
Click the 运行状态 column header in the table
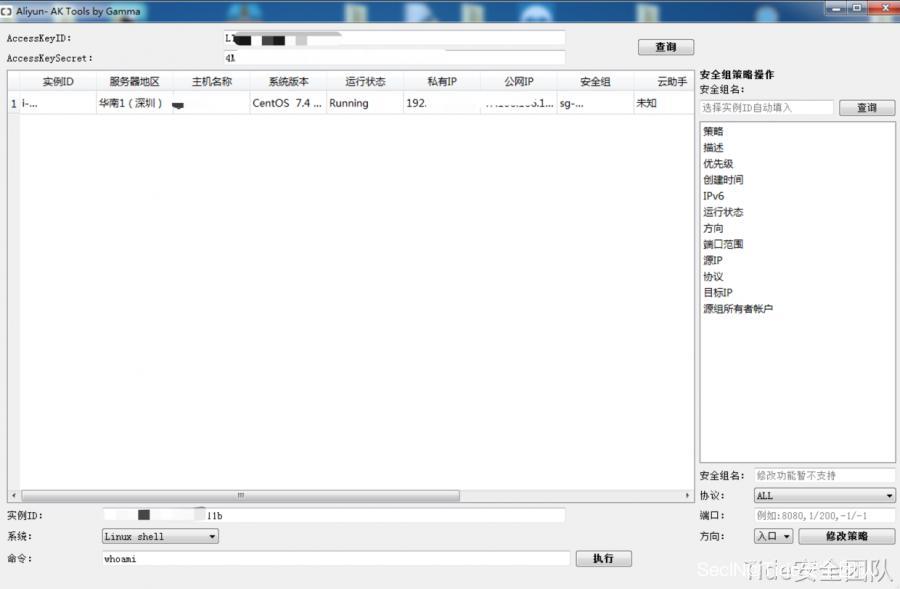click(x=365, y=82)
